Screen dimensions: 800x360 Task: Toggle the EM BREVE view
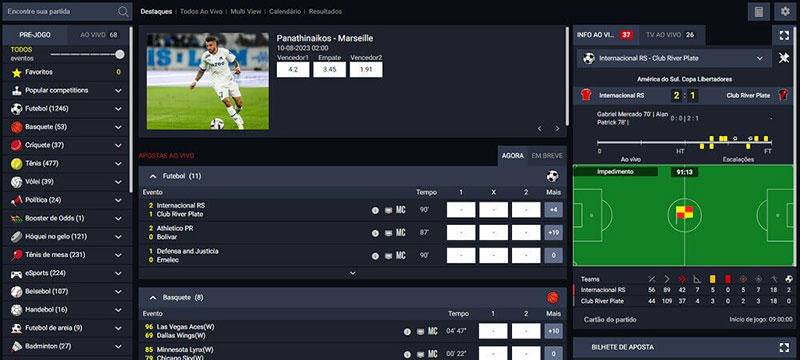tap(547, 156)
